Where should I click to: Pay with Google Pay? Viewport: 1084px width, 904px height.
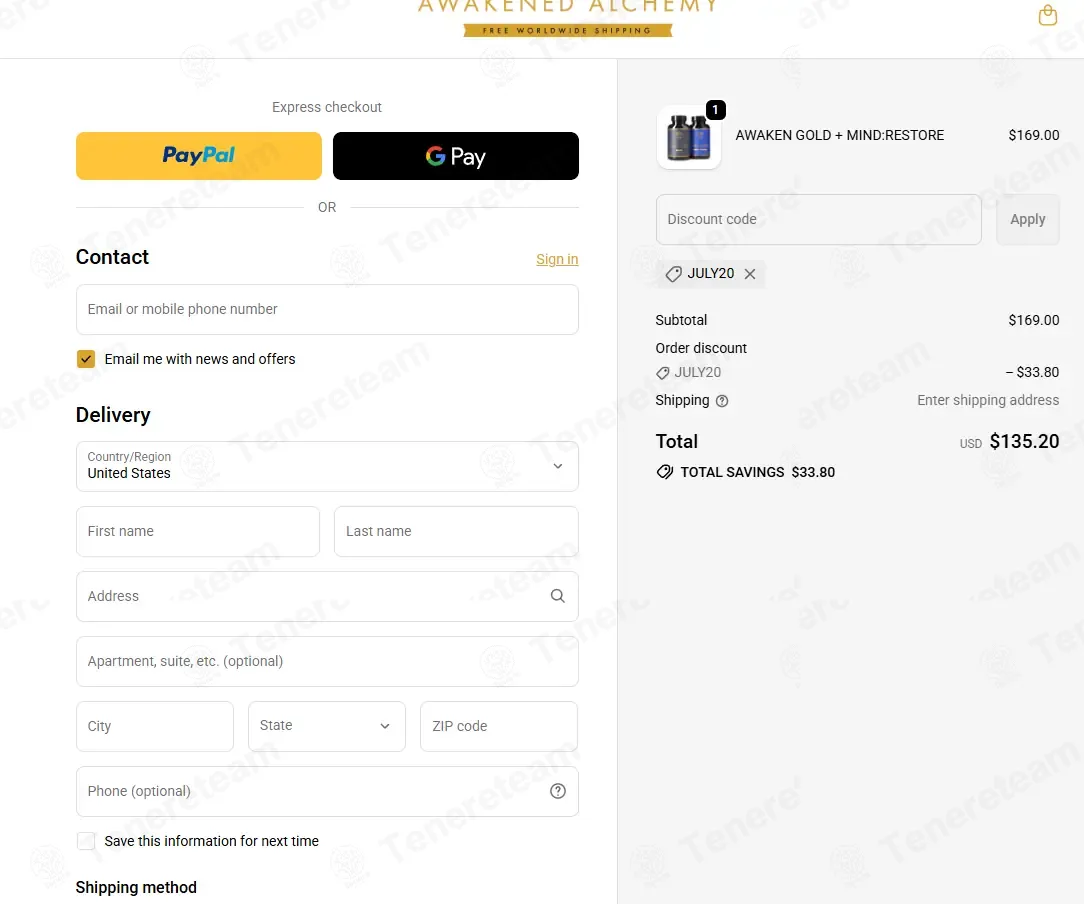point(456,156)
